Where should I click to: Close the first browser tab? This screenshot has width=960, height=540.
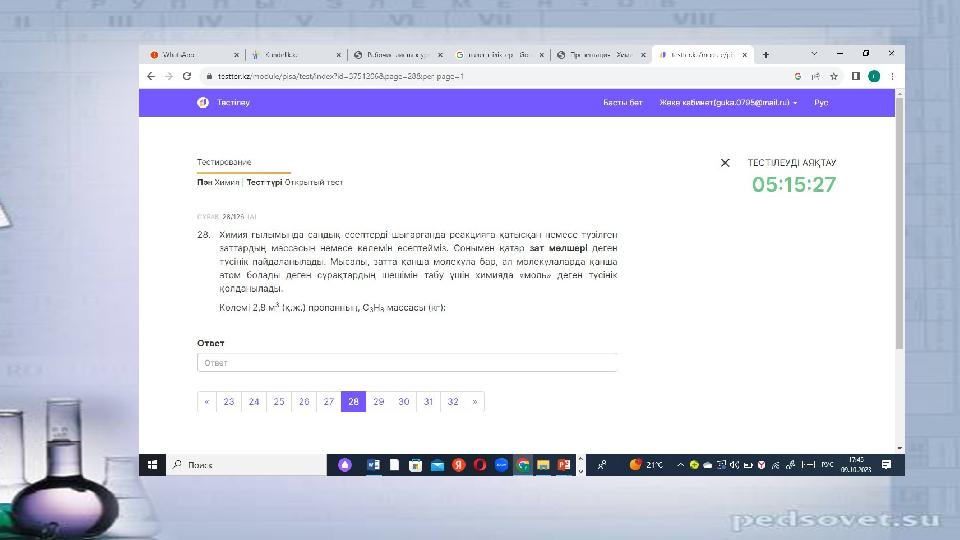click(x=236, y=55)
